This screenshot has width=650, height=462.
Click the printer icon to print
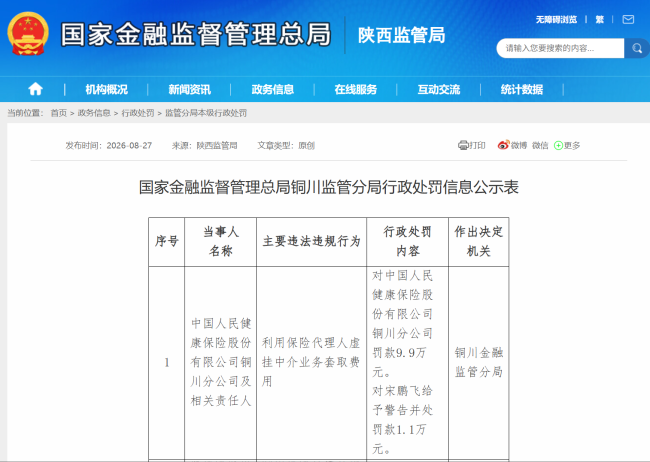click(x=463, y=145)
